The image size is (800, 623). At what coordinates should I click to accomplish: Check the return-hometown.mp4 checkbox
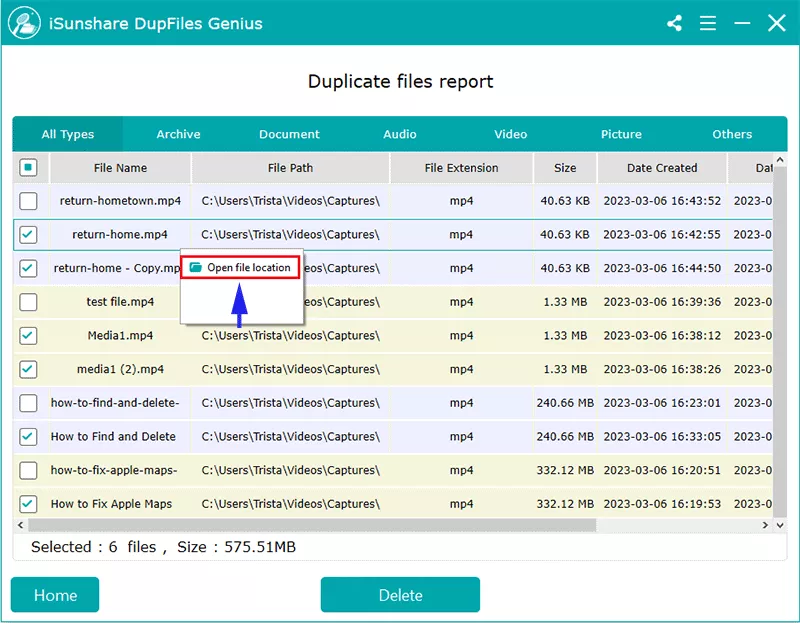[x=29, y=201]
